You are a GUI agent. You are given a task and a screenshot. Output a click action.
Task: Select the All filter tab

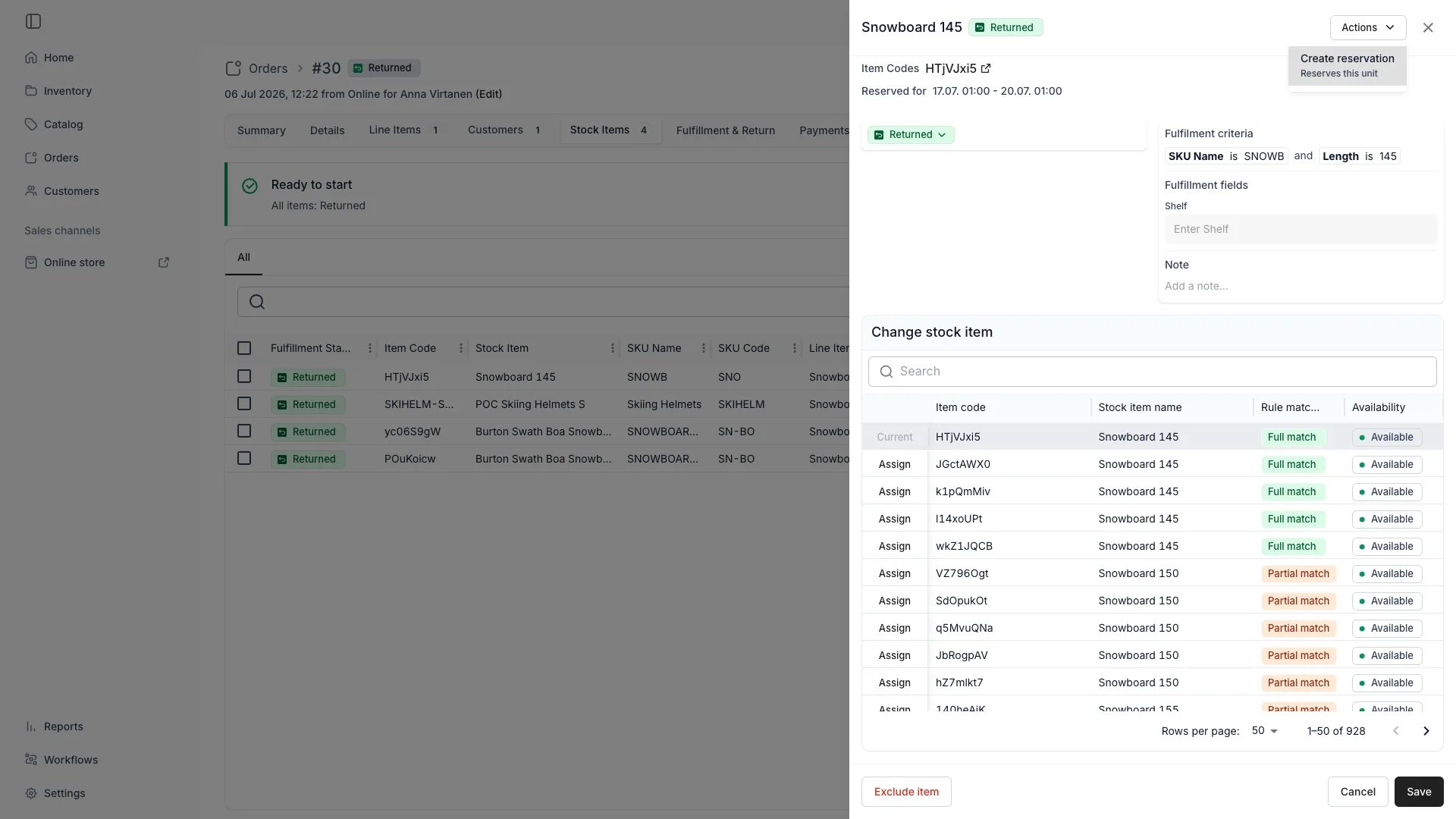243,258
